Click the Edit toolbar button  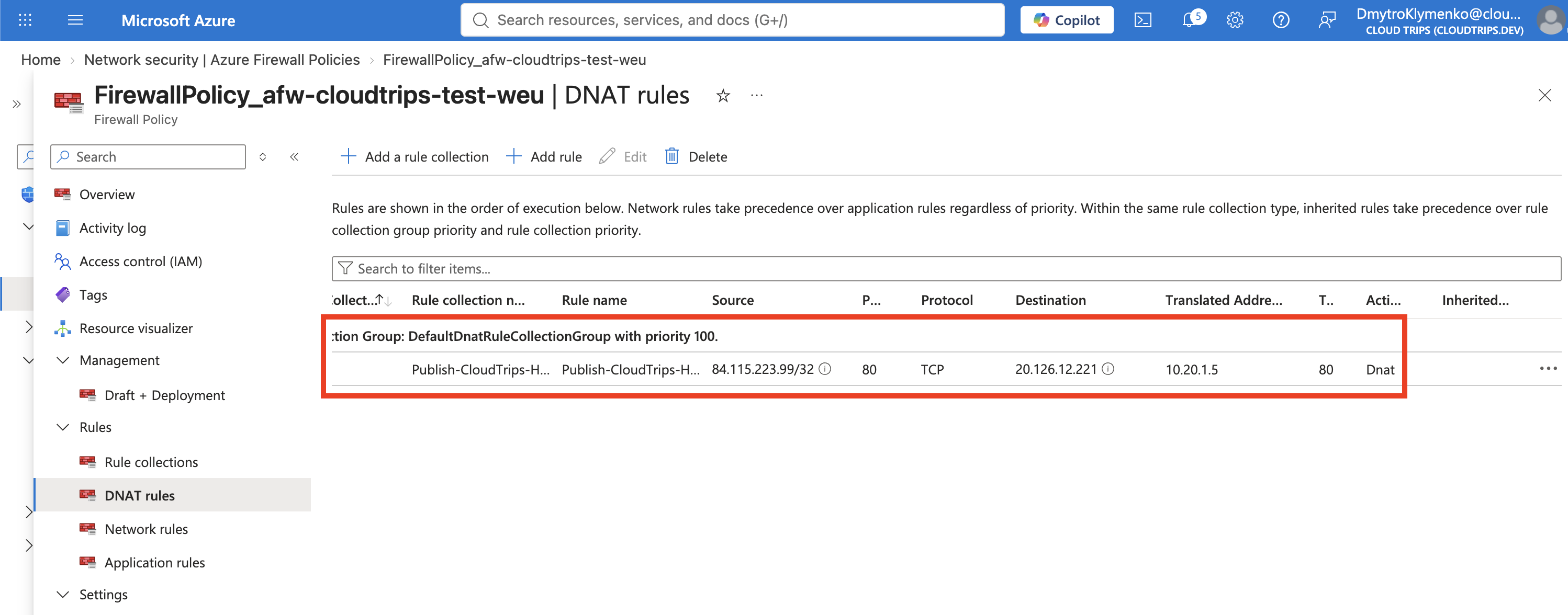coord(622,157)
